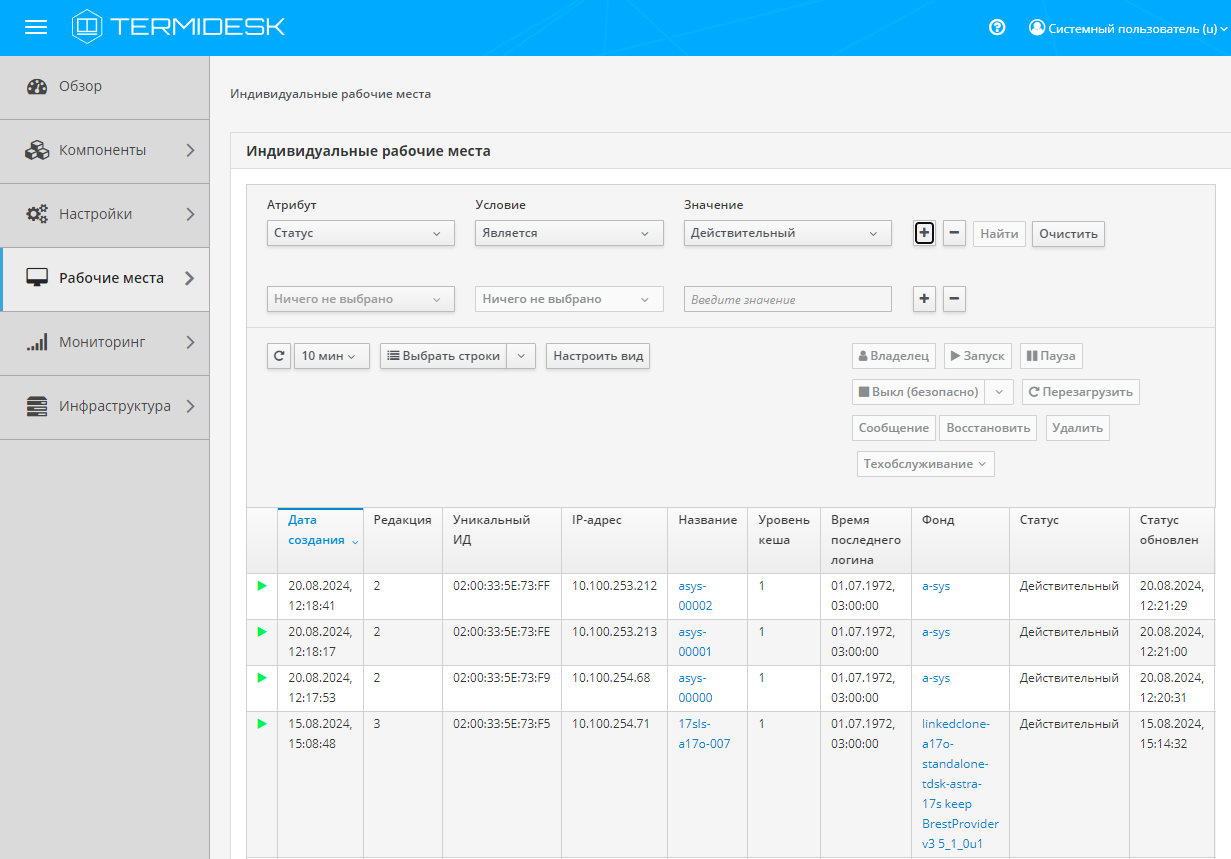Open the help question mark icon
Screen dimensions: 1231x859
click(996, 28)
